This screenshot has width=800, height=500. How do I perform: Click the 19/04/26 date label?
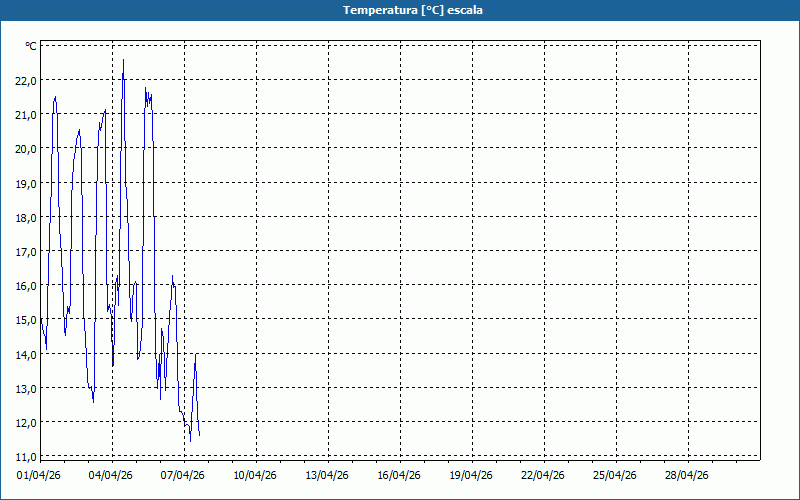[471, 476]
